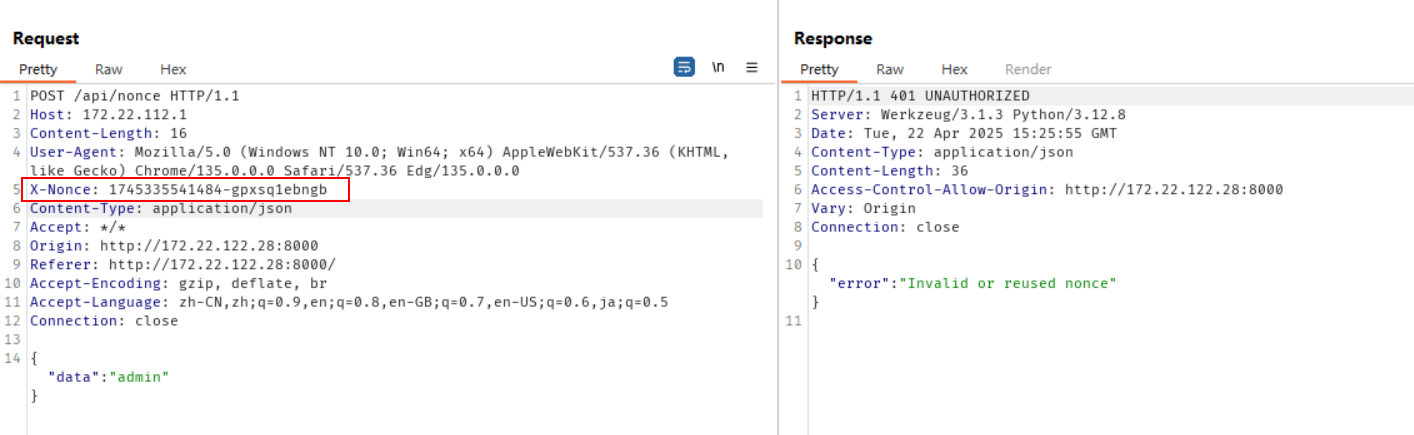Switch to the Response Pretty tab
Viewport: 1414px width, 435px height.
pos(819,69)
